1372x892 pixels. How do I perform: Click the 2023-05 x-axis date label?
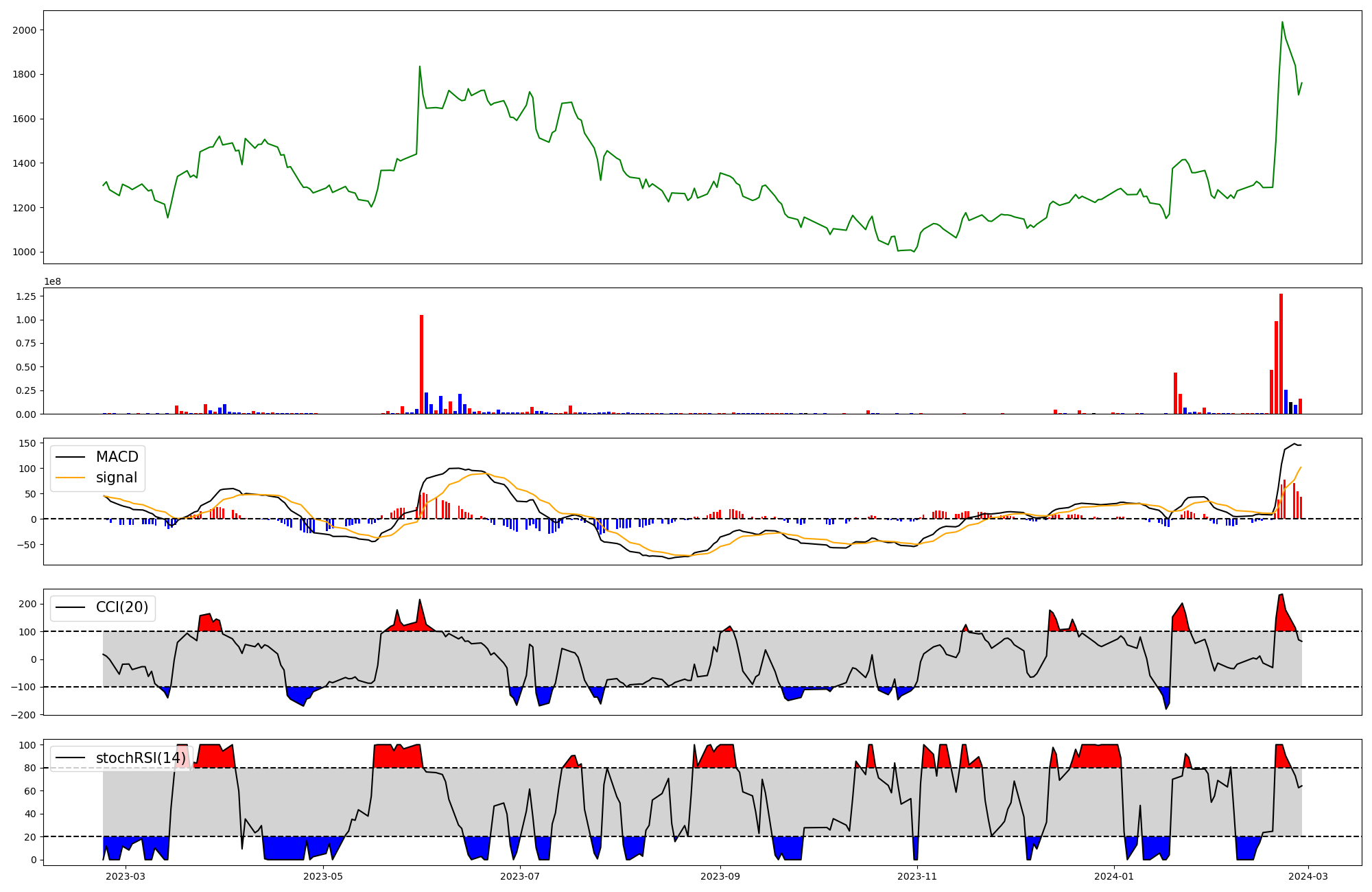[323, 876]
